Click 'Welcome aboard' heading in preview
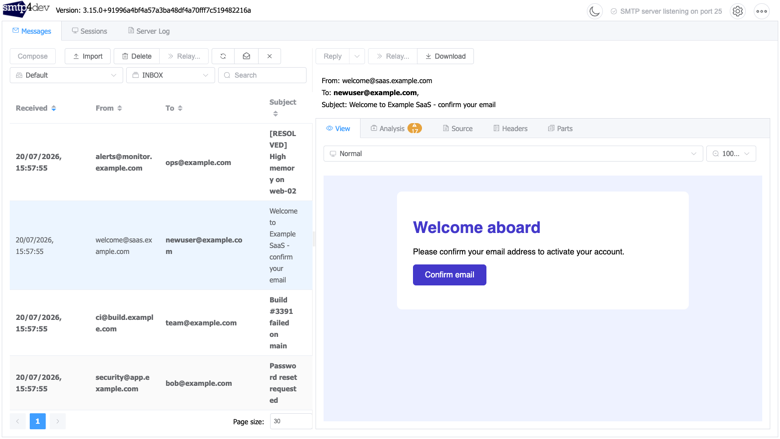The image size is (780, 439). pyautogui.click(x=477, y=227)
